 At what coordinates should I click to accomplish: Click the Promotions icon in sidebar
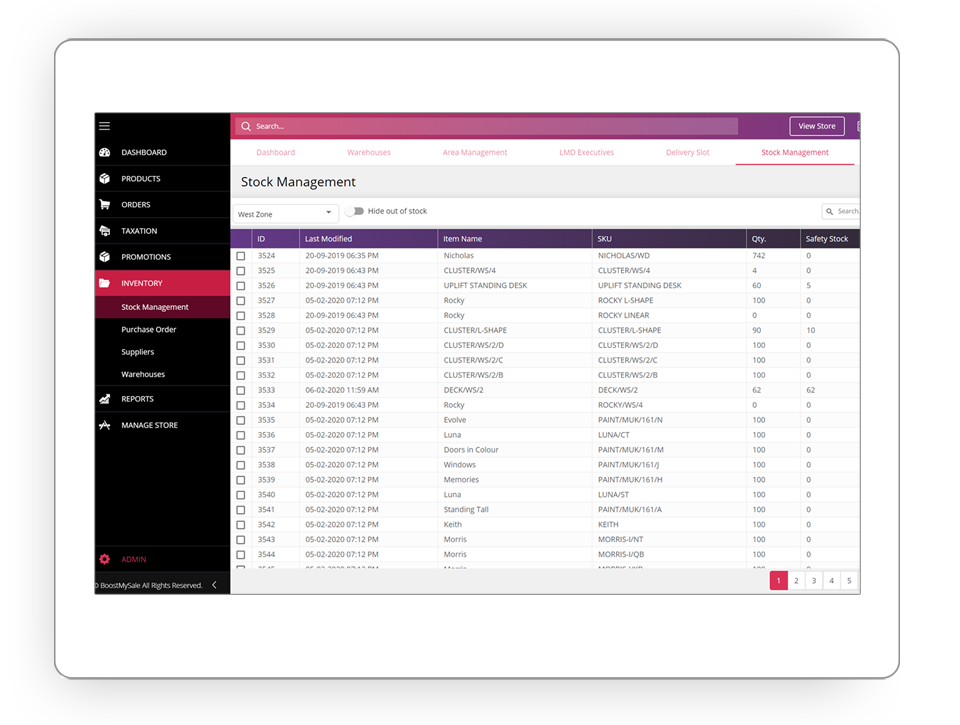tap(105, 257)
